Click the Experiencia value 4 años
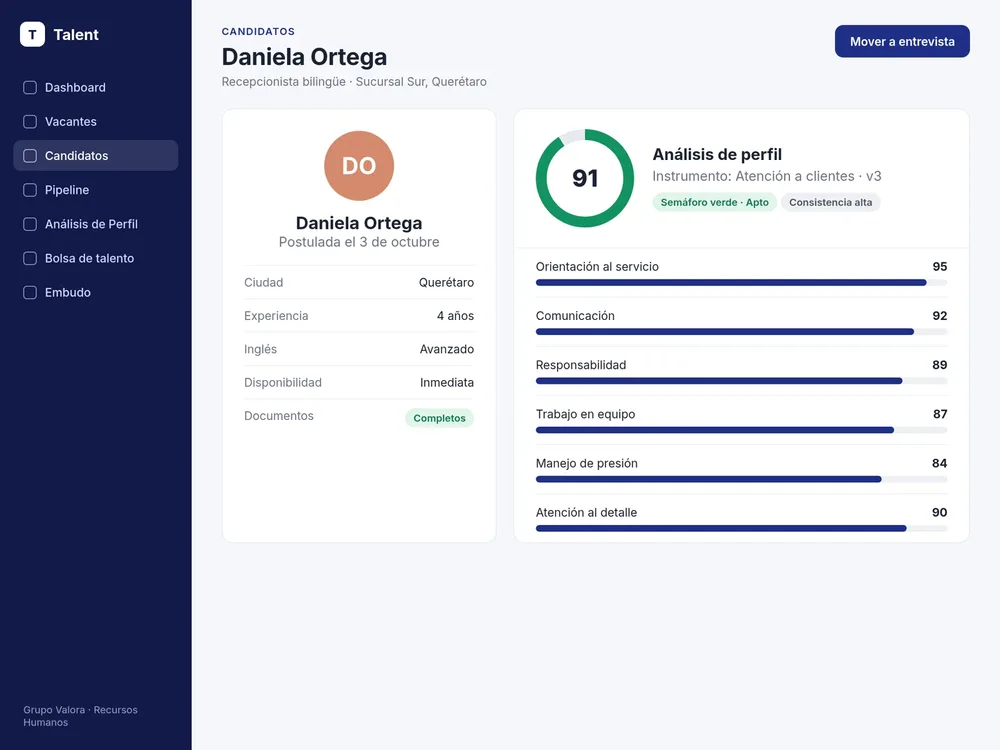1000x750 pixels. point(455,316)
